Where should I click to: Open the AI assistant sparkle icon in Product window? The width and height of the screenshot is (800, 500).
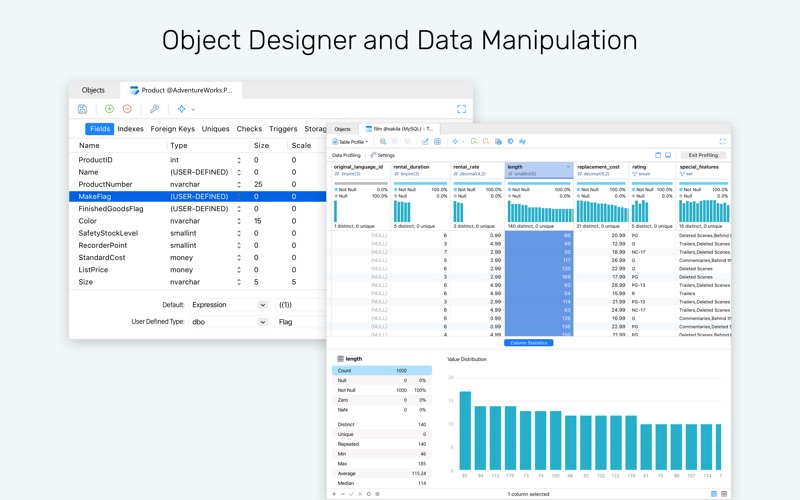pos(181,109)
